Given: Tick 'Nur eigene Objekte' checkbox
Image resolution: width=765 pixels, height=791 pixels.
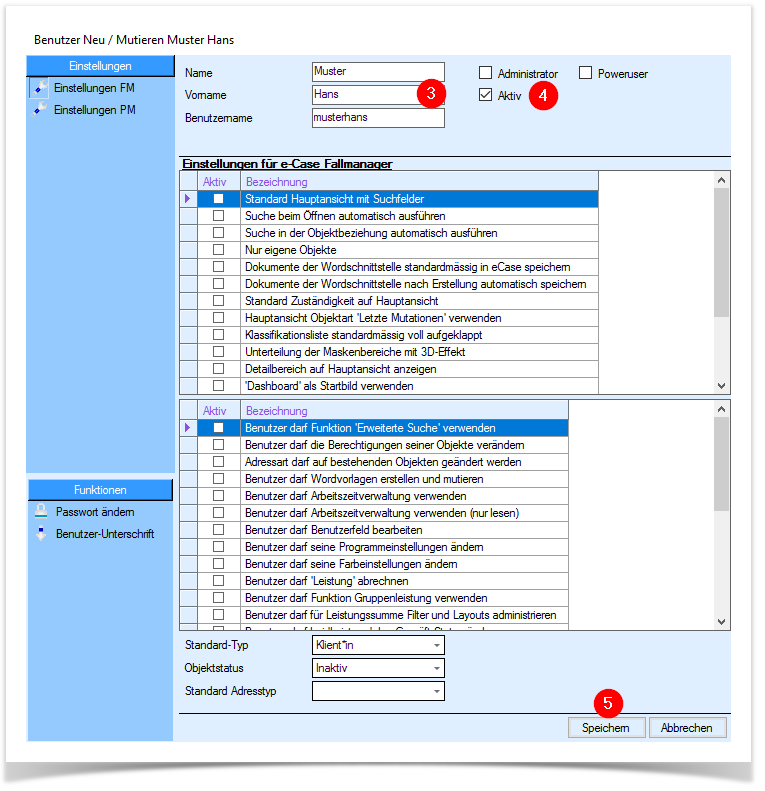Looking at the screenshot, I should [x=218, y=250].
